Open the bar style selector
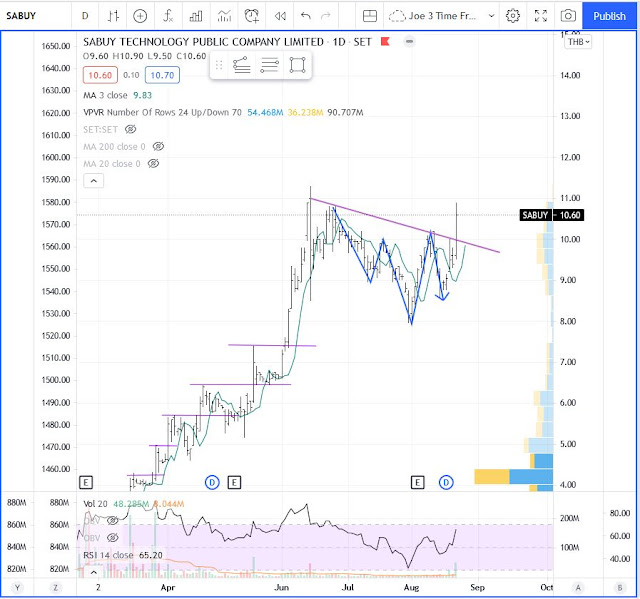 pos(113,16)
